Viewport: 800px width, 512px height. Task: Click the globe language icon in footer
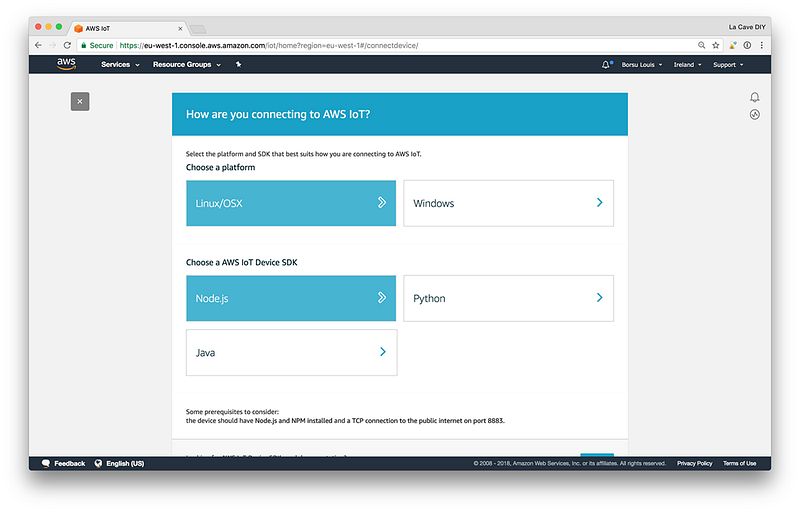98,464
